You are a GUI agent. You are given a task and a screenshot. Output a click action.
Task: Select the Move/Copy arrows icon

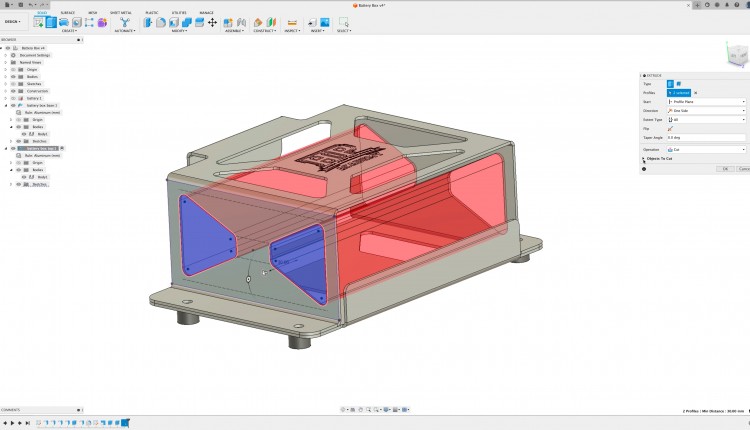(212, 22)
